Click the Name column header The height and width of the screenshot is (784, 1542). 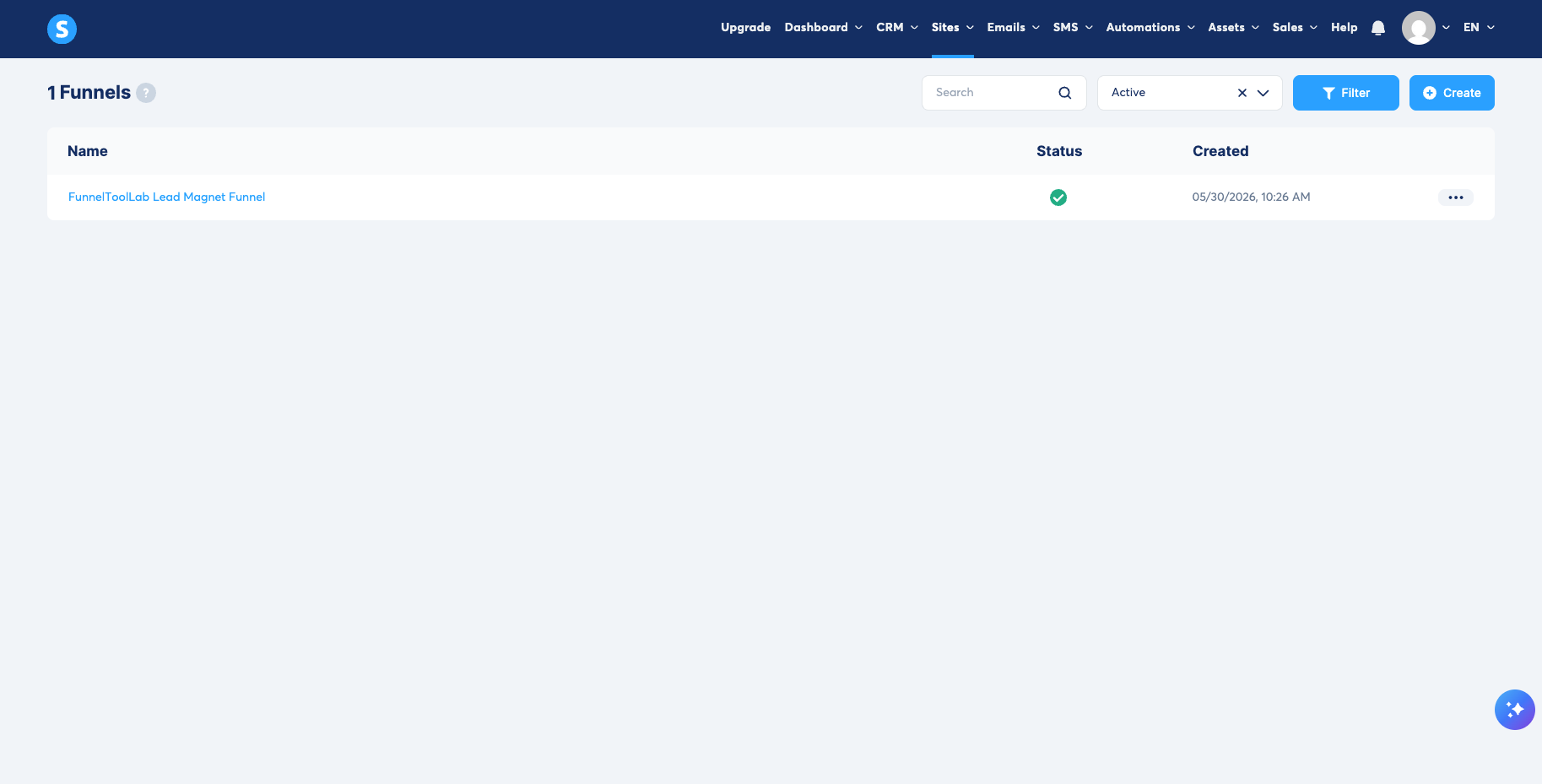click(88, 151)
